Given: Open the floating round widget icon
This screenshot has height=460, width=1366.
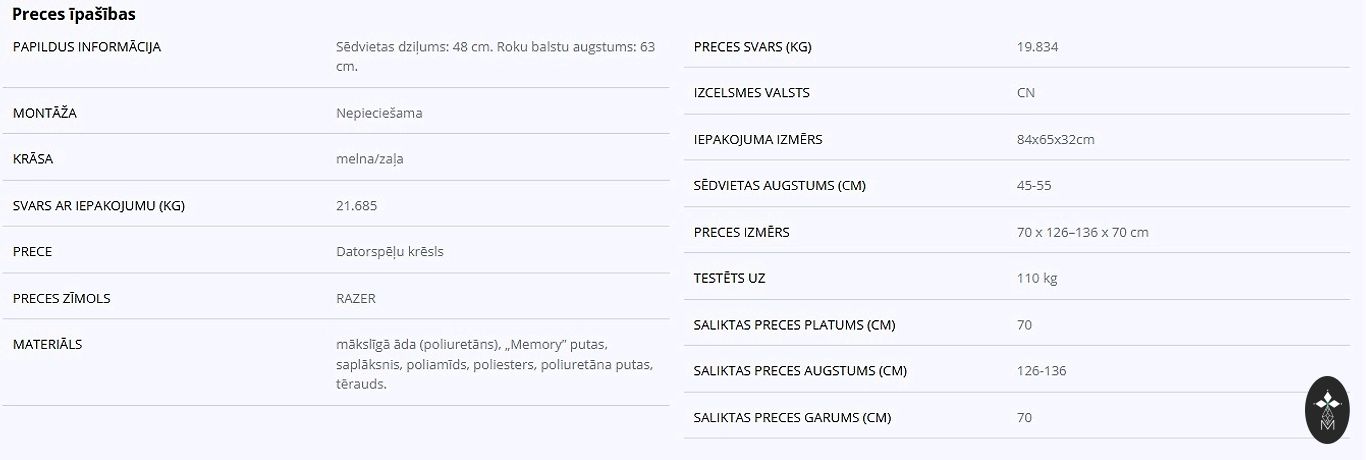Looking at the screenshot, I should tap(1327, 410).
